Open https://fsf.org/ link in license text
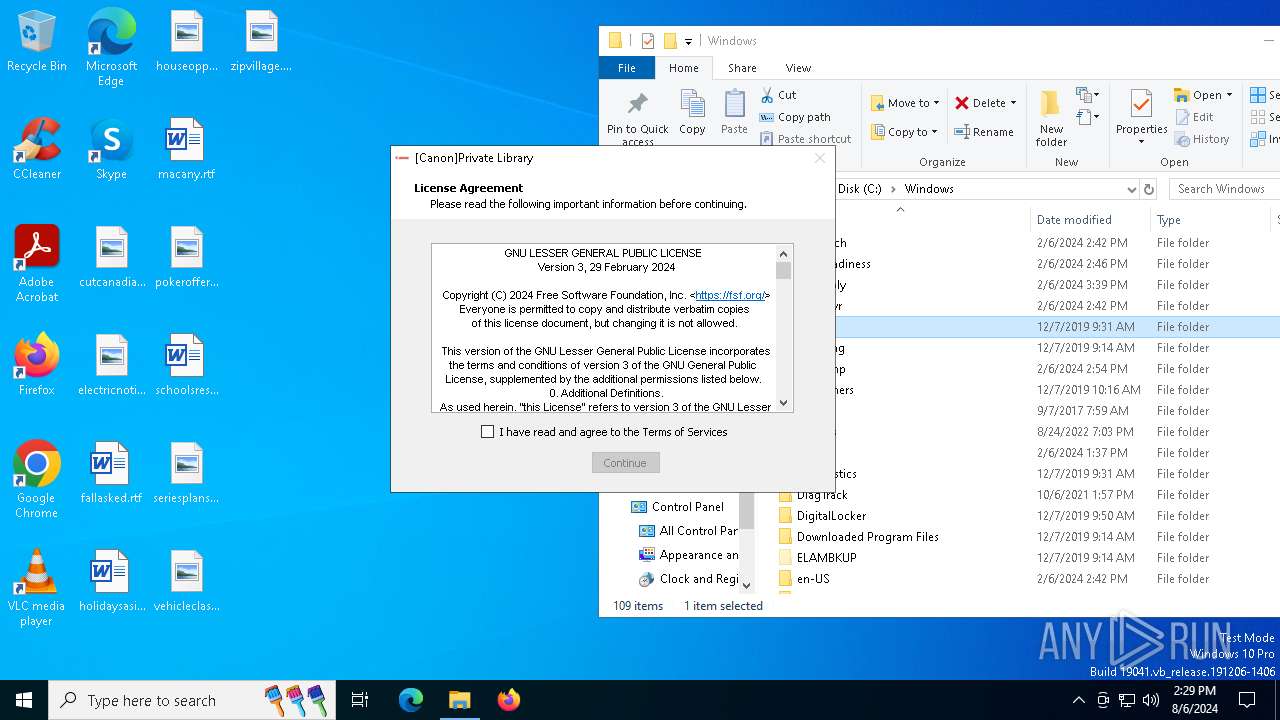Viewport: 1280px width, 720px height. 730,295
